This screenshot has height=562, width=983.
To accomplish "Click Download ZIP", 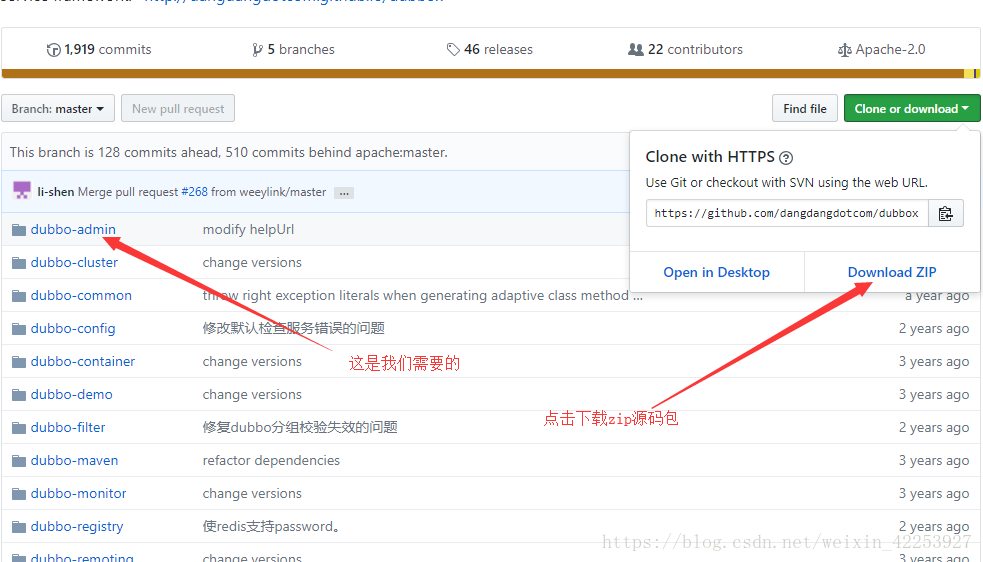I will [x=892, y=272].
